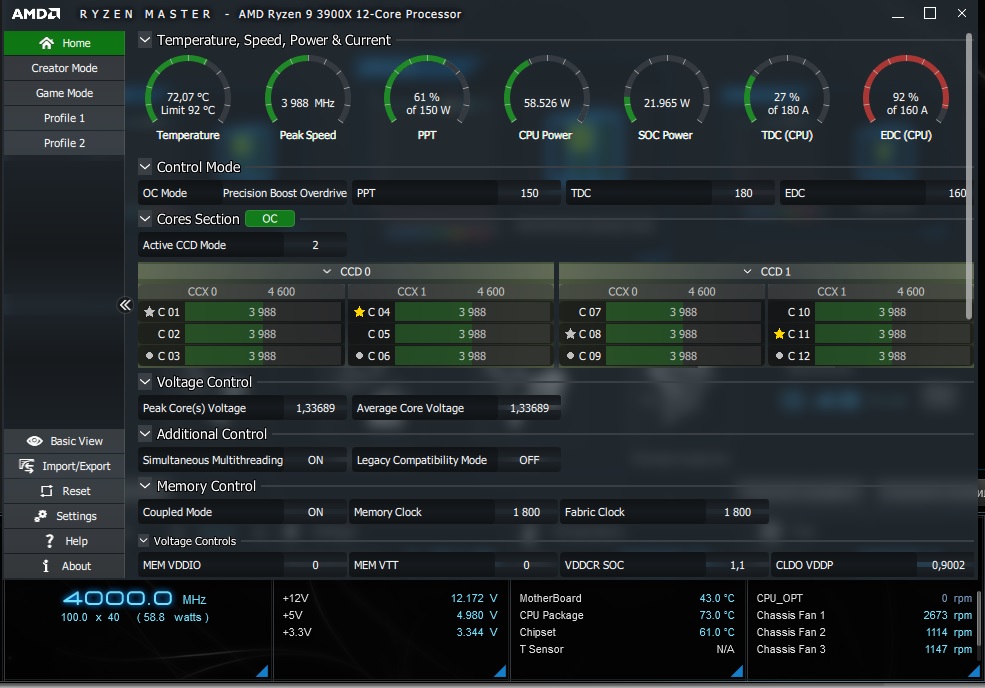
Task: Collapse the Voltage Controls subsection
Action: [143, 540]
